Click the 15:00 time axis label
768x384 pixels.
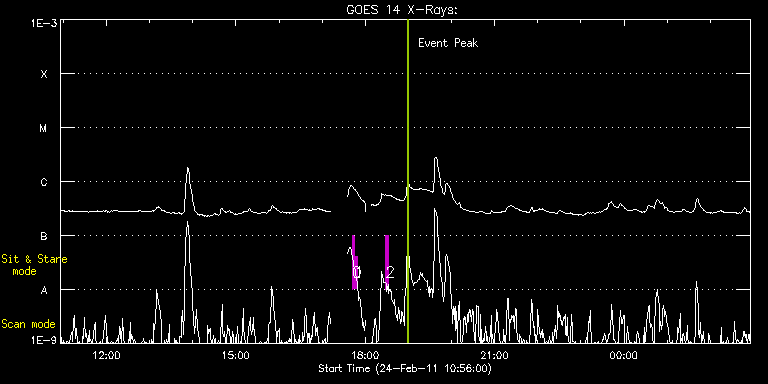[x=236, y=355]
